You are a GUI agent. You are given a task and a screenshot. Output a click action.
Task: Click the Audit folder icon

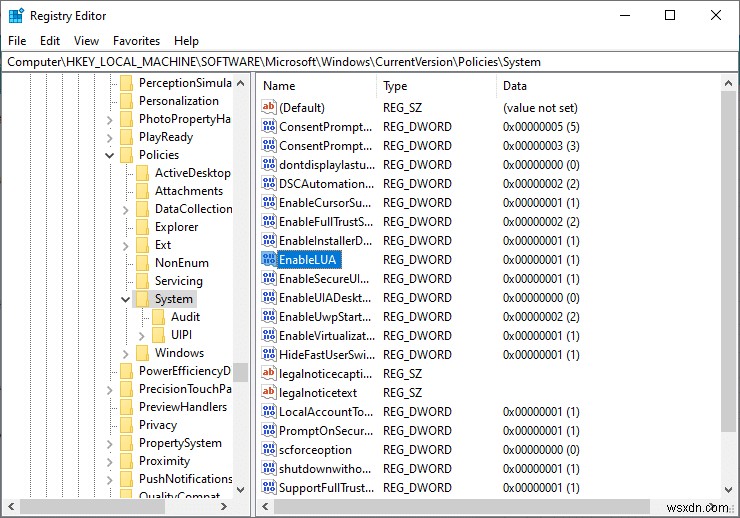(x=159, y=317)
